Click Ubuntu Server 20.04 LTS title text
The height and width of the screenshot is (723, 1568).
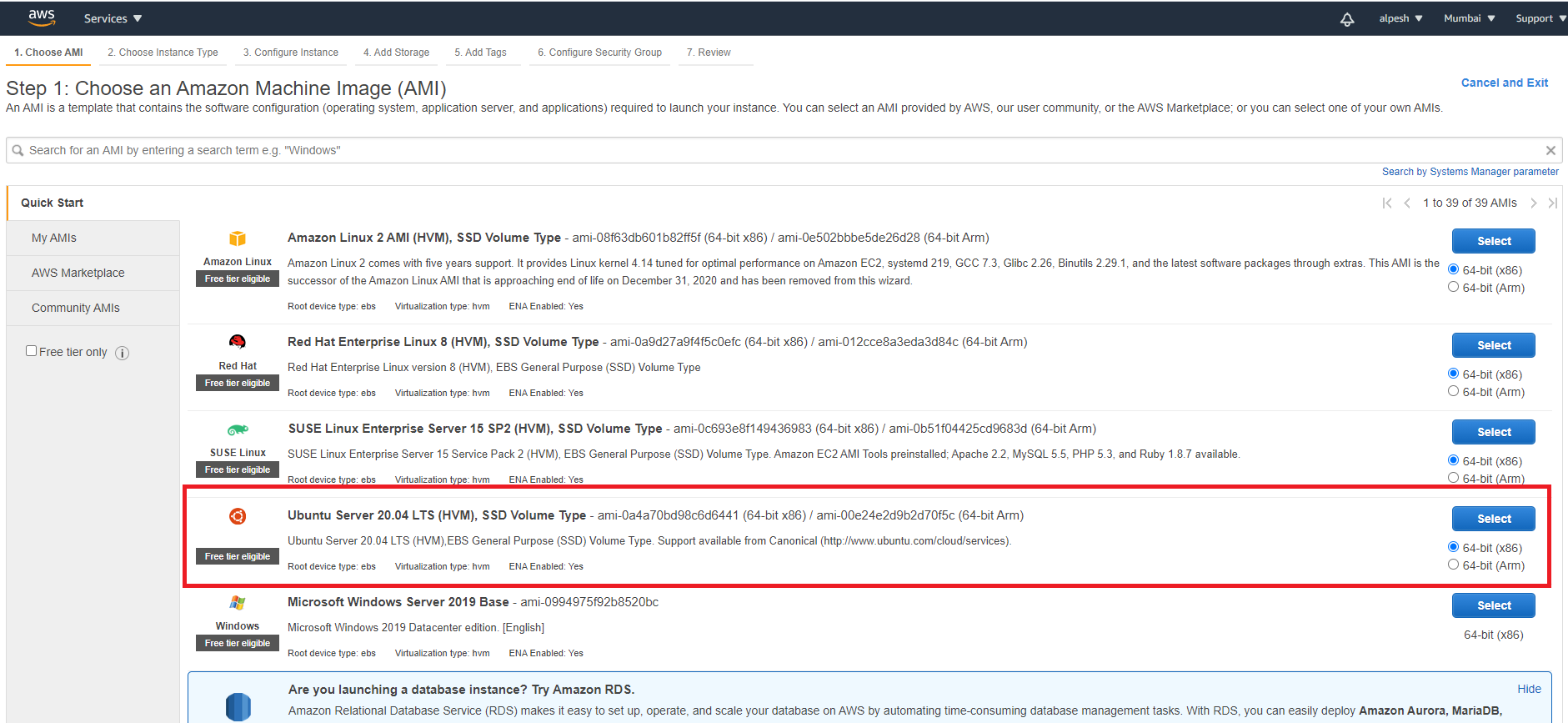click(437, 515)
